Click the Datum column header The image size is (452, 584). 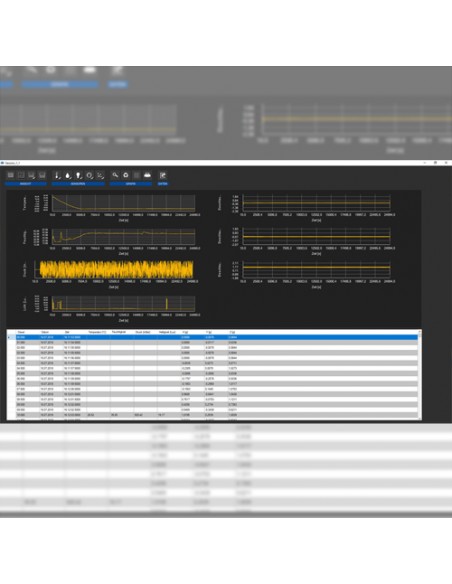coord(45,332)
